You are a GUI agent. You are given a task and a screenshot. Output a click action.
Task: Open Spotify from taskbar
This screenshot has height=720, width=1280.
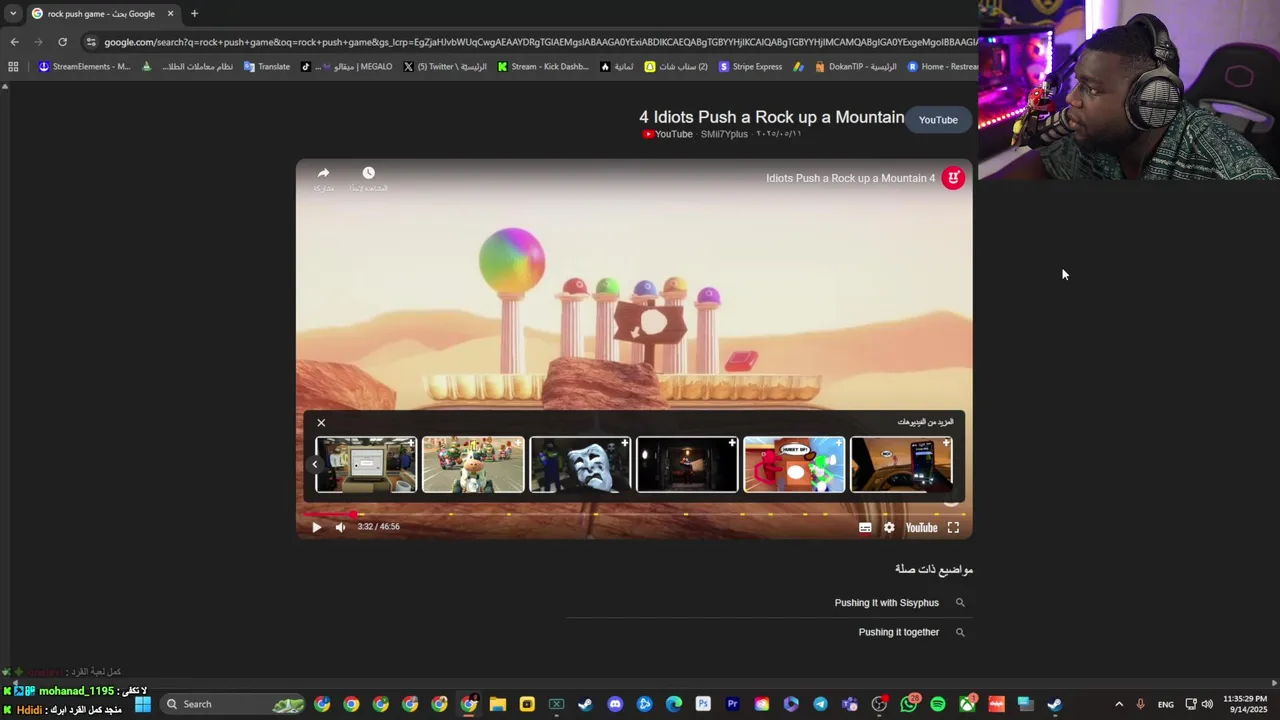coord(937,704)
